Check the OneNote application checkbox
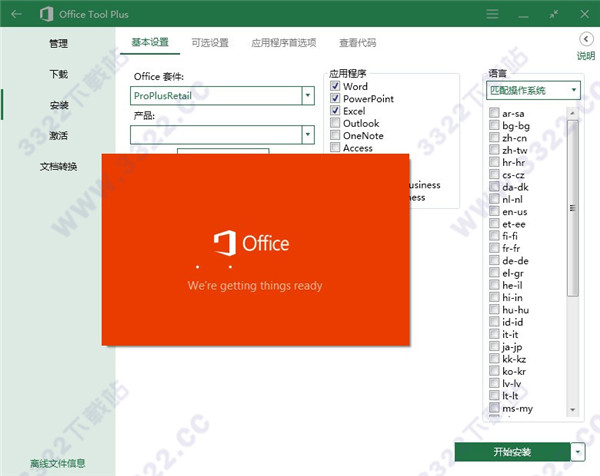 pyautogui.click(x=335, y=135)
